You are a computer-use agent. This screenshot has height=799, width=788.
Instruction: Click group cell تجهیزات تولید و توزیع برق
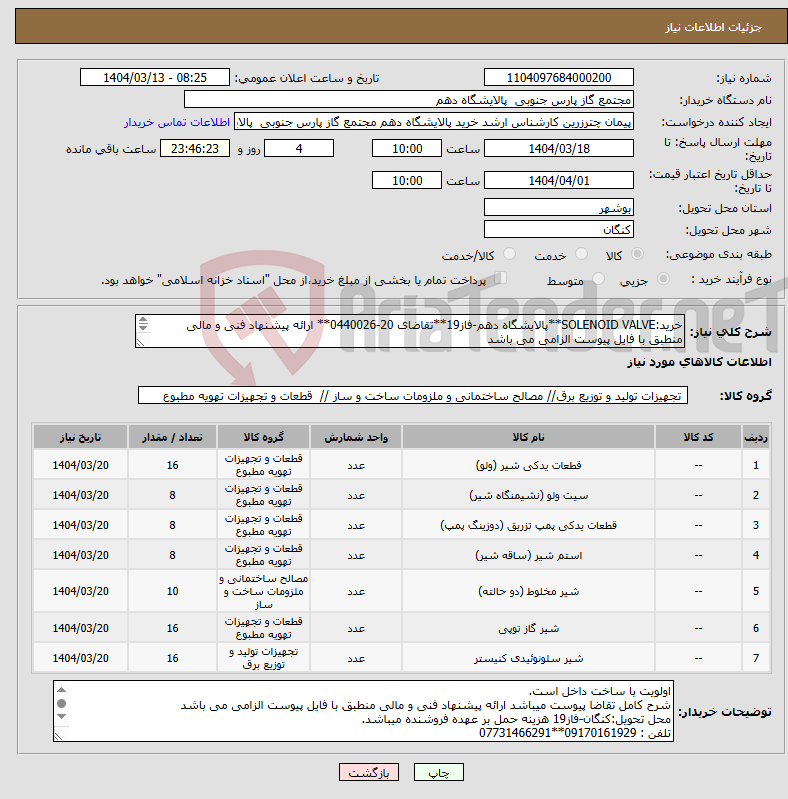pyautogui.click(x=264, y=658)
